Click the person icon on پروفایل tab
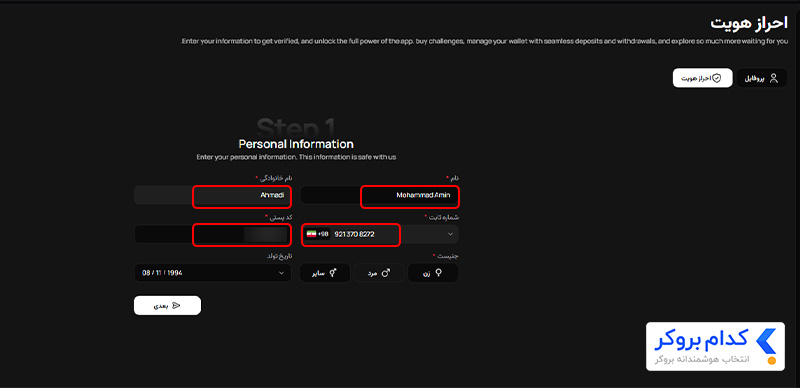Image resolution: width=800 pixels, height=388 pixels. click(x=774, y=78)
